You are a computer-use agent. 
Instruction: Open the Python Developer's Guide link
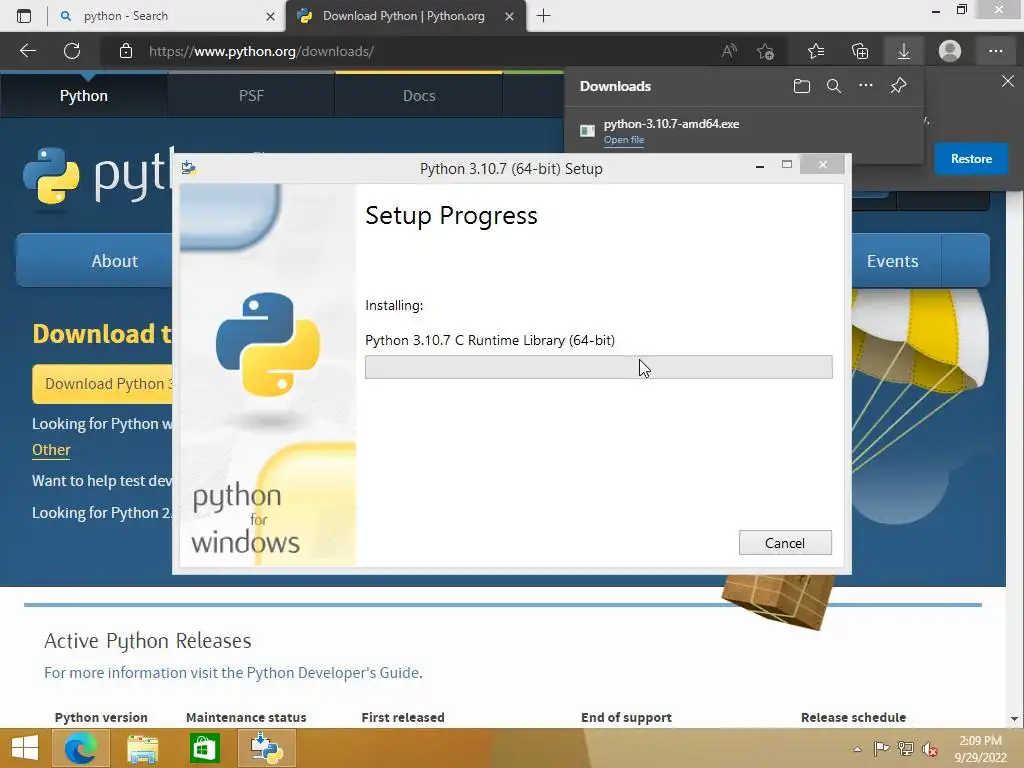pos(333,673)
